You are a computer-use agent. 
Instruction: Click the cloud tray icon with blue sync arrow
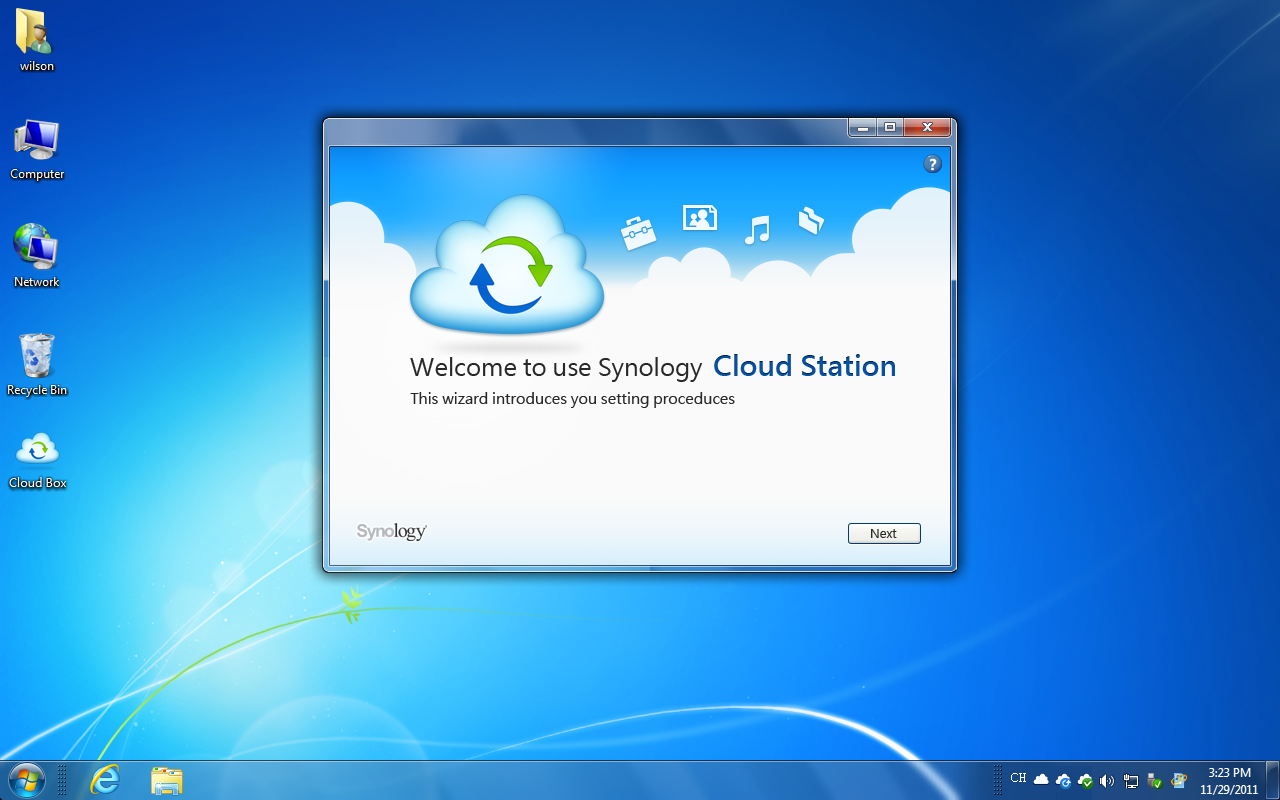point(1064,780)
